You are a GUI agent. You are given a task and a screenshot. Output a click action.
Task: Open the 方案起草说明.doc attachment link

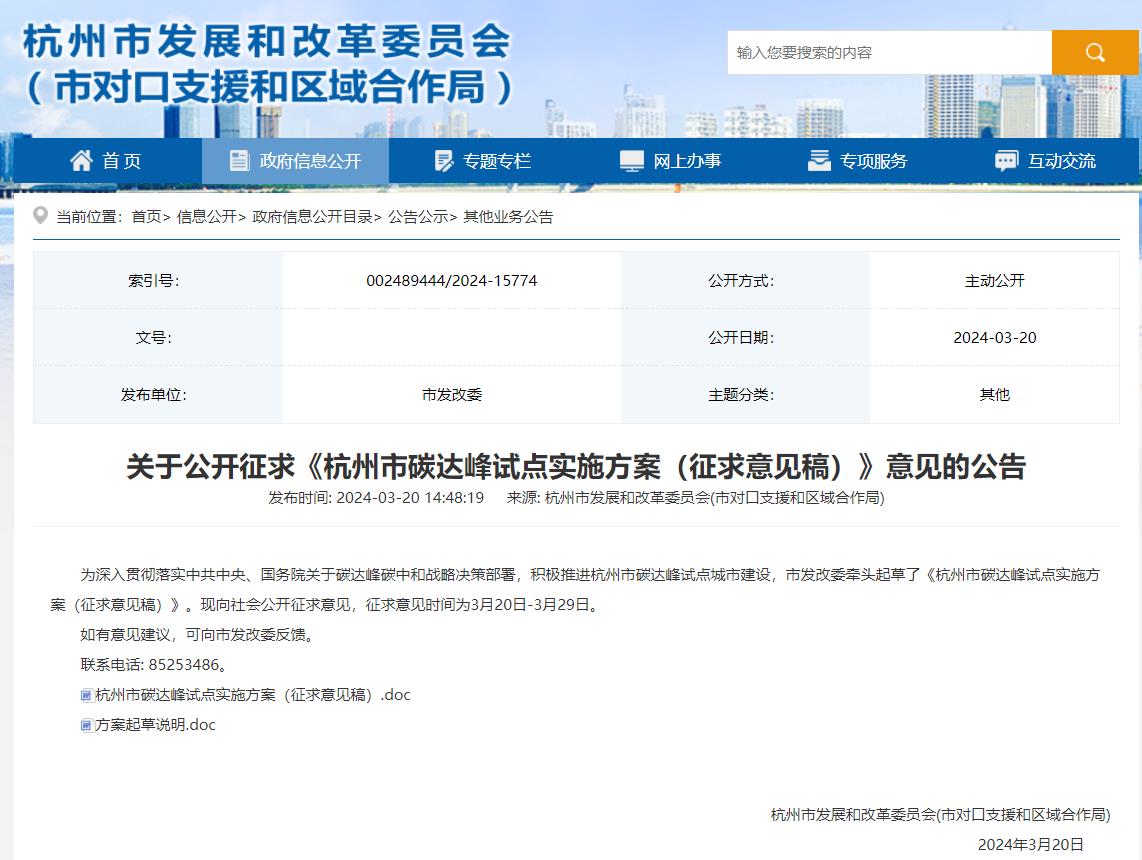coord(155,725)
